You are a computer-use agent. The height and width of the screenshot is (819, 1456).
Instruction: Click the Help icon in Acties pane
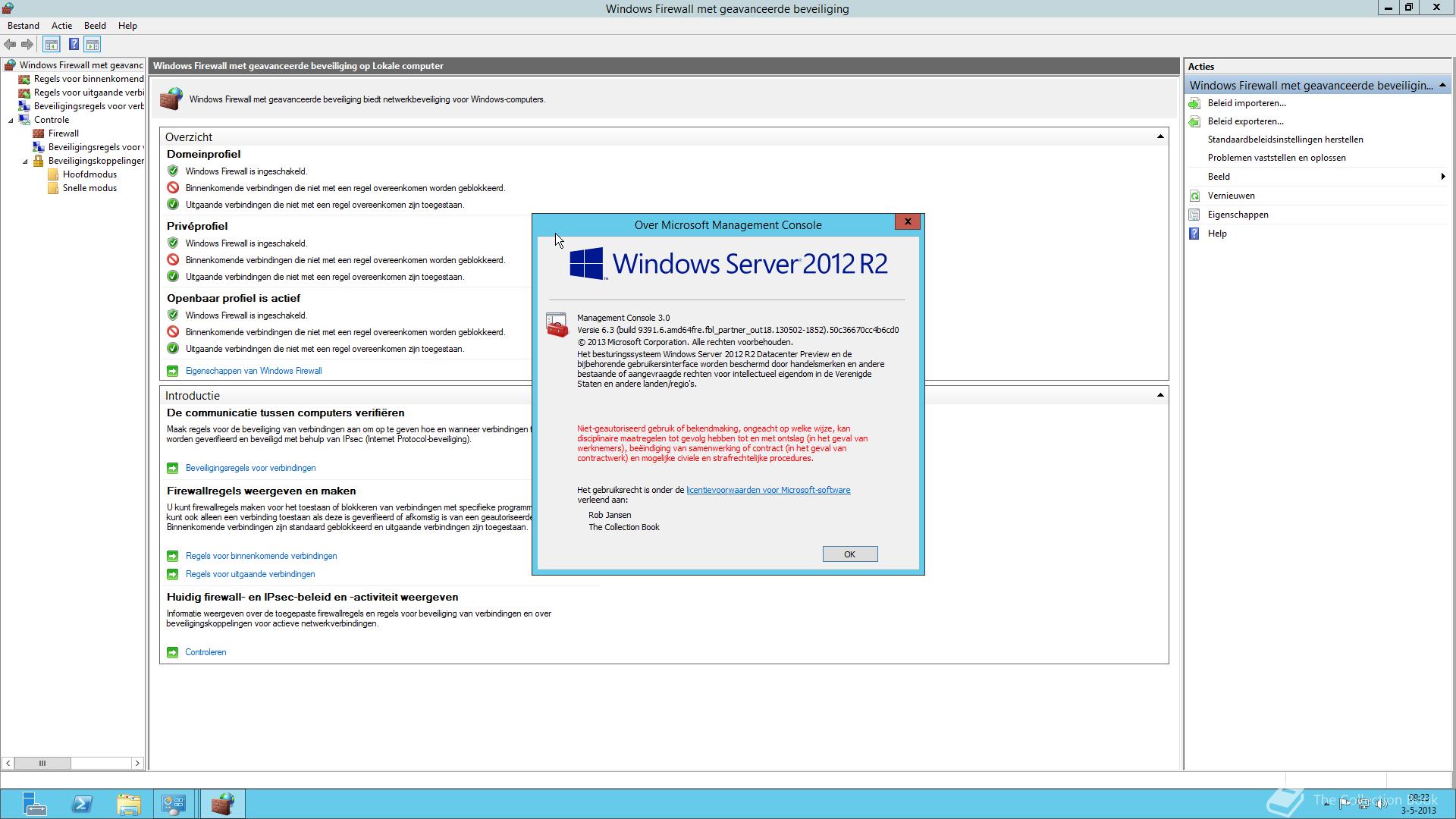(x=1195, y=234)
